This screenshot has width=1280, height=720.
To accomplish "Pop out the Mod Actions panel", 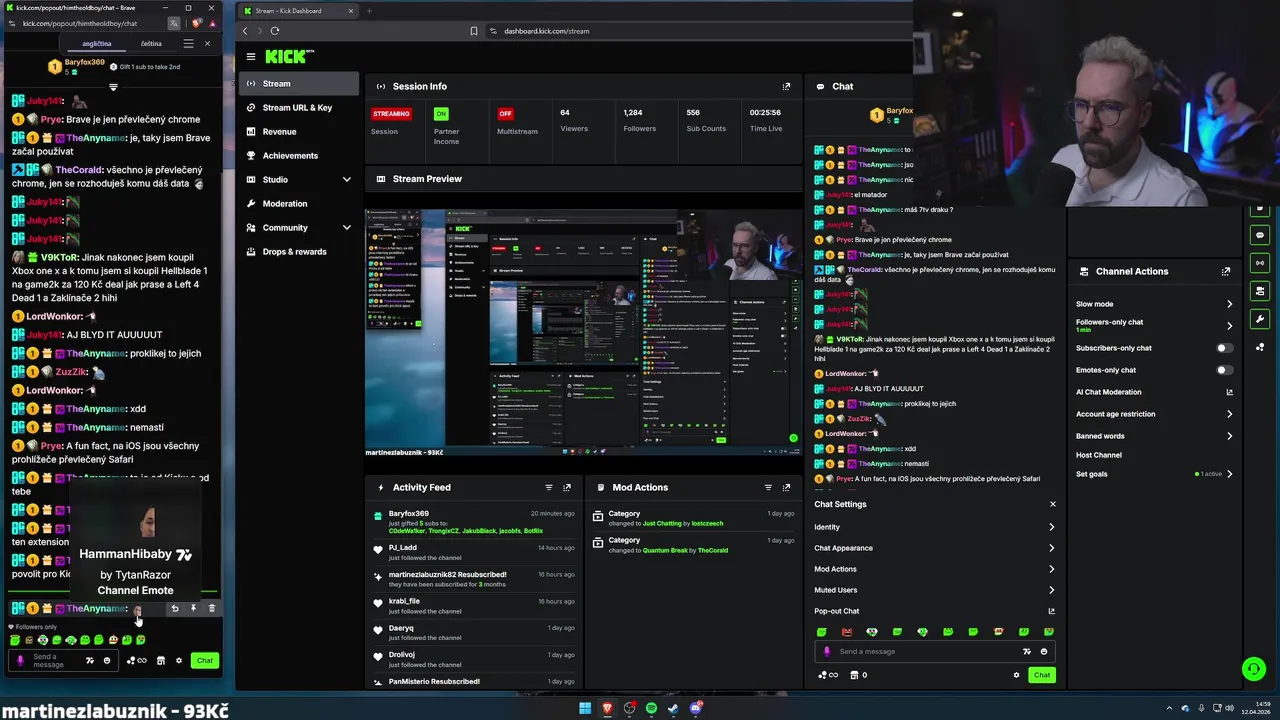I will (786, 487).
